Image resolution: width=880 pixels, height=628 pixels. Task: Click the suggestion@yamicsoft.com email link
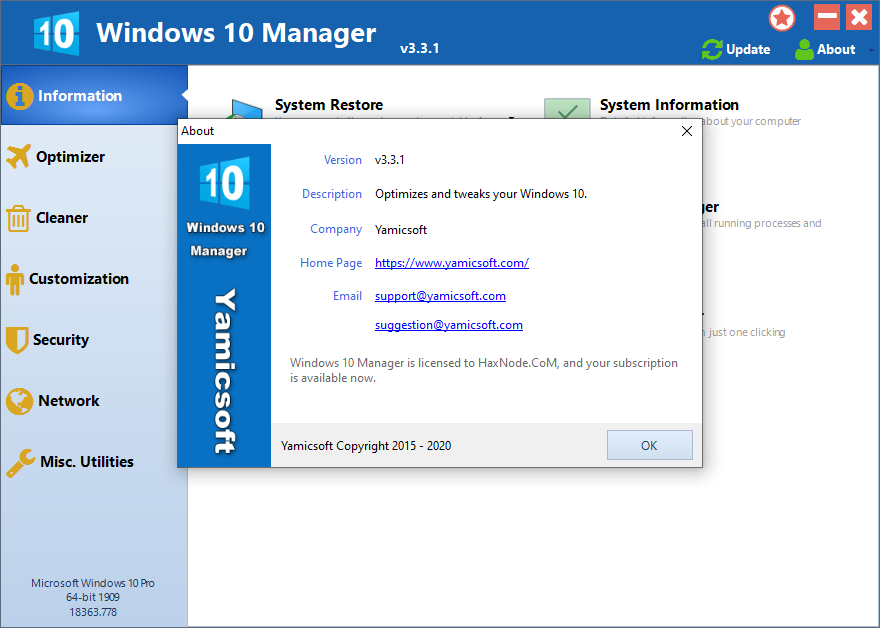[x=448, y=325]
